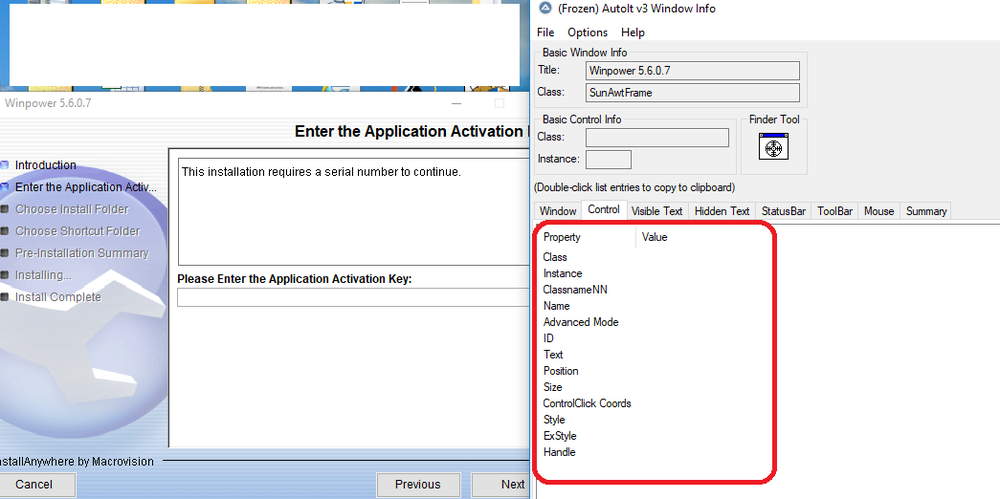Image resolution: width=1000 pixels, height=499 pixels.
Task: Click the Title field showing Winpower 5.6.0.7
Action: pyautogui.click(x=692, y=70)
